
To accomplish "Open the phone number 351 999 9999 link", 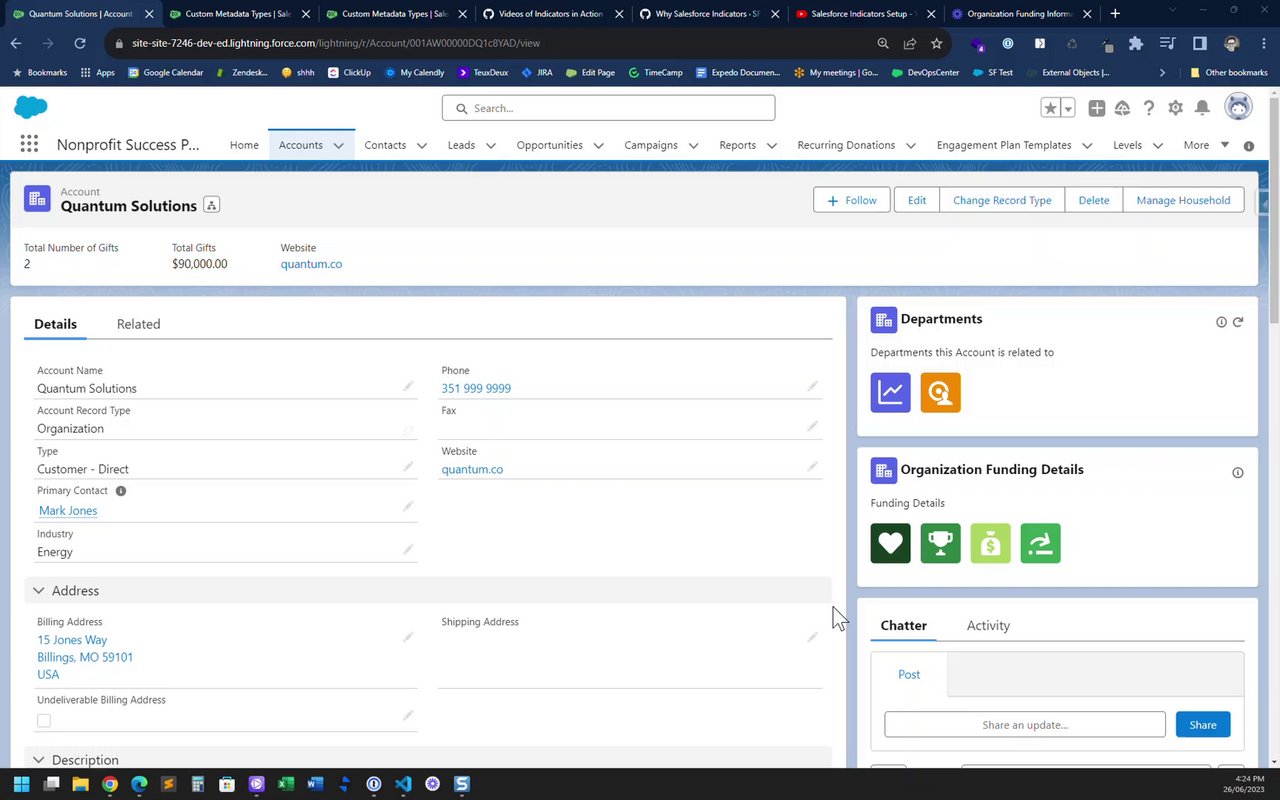I will point(476,388).
